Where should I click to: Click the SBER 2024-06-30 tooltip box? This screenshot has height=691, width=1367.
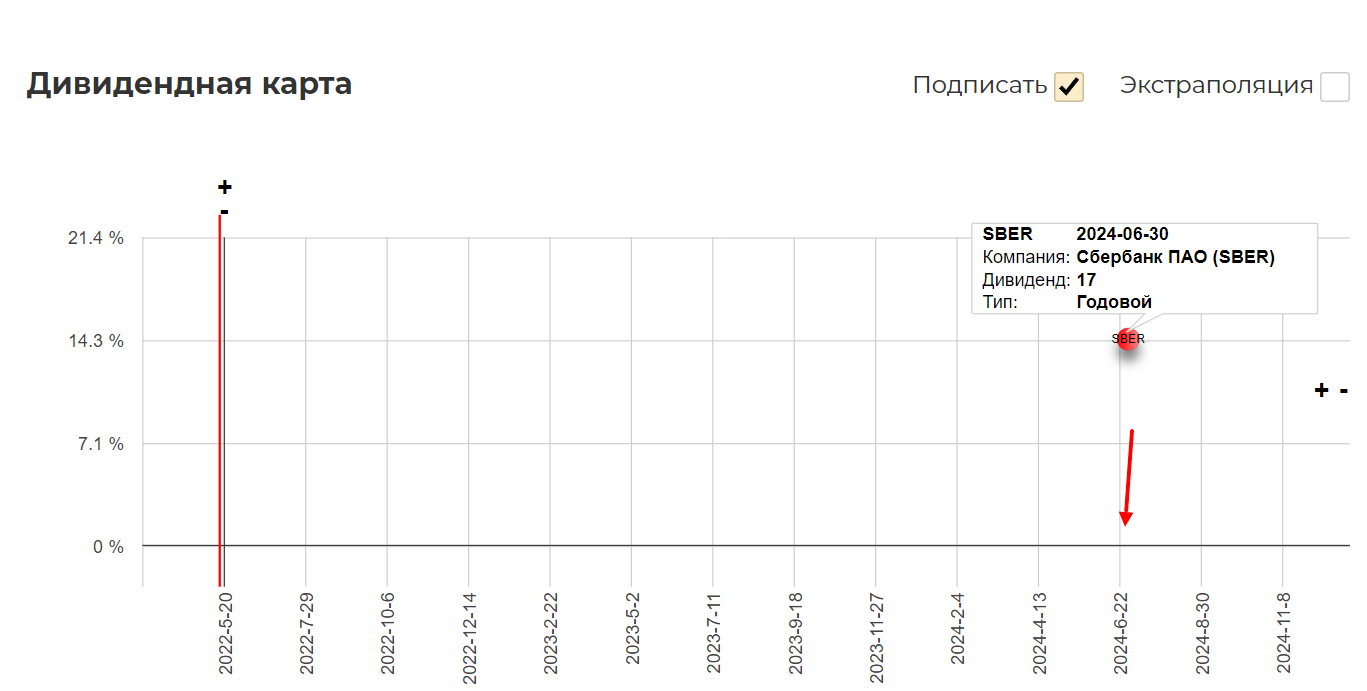tap(1144, 268)
